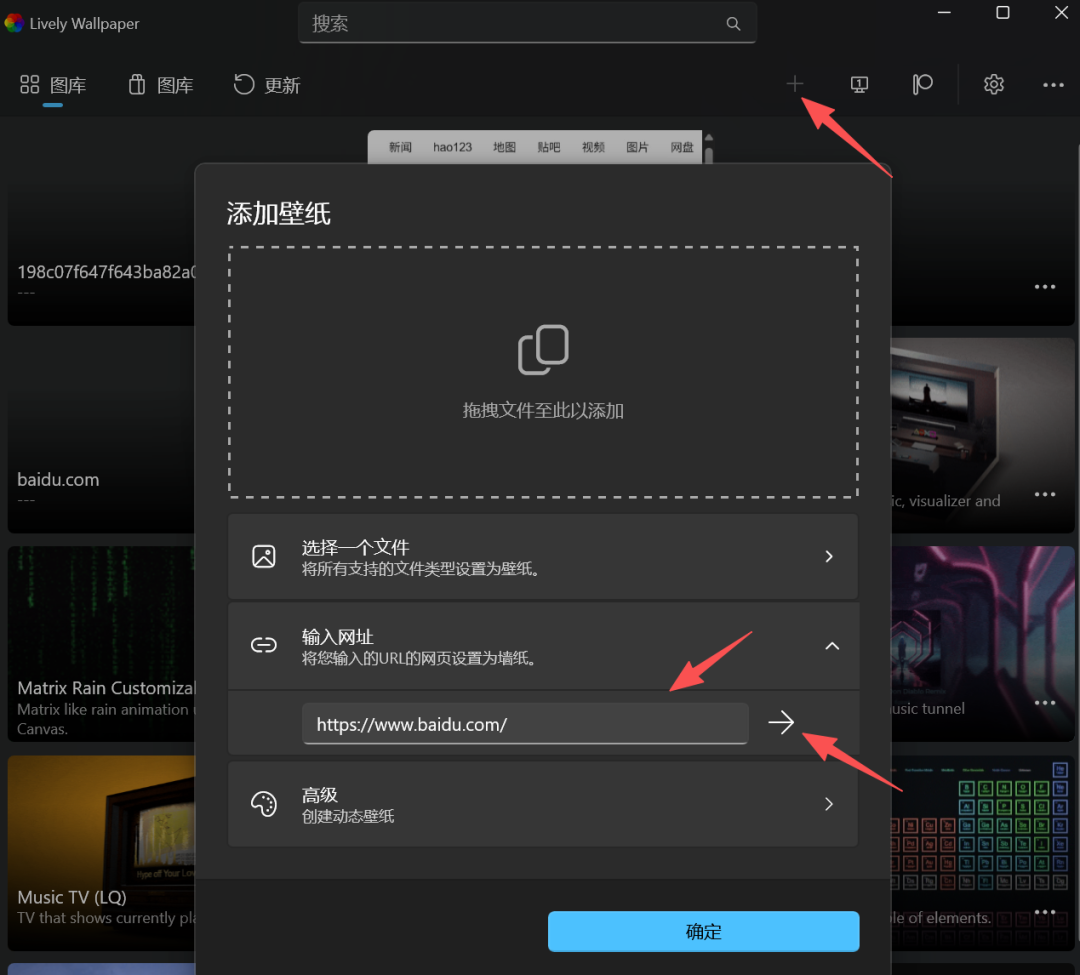1080x975 pixels.
Task: Click the 更新 refresh icon
Action: click(244, 84)
